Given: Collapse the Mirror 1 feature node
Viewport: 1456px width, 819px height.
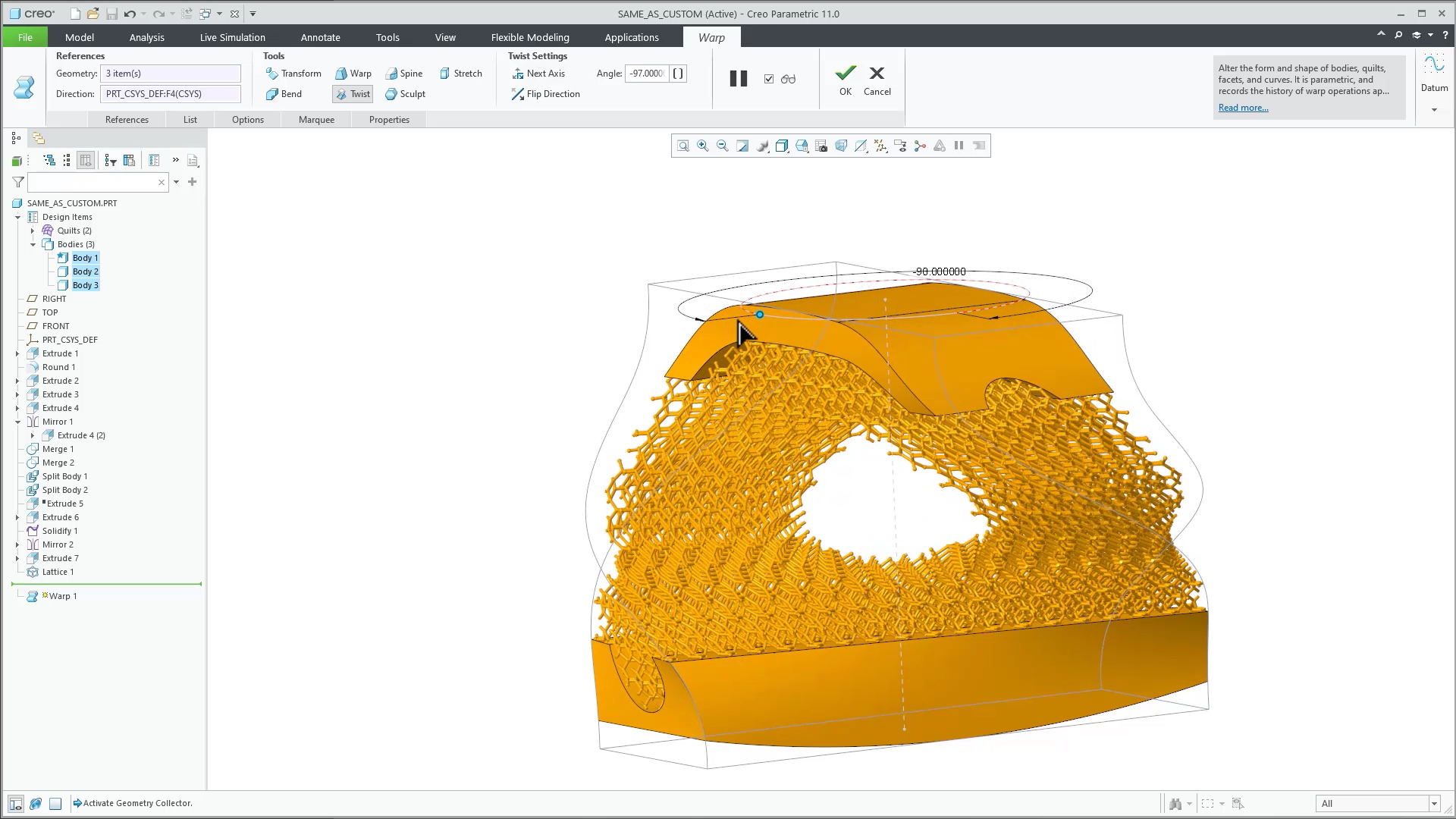Looking at the screenshot, I should click(x=17, y=422).
